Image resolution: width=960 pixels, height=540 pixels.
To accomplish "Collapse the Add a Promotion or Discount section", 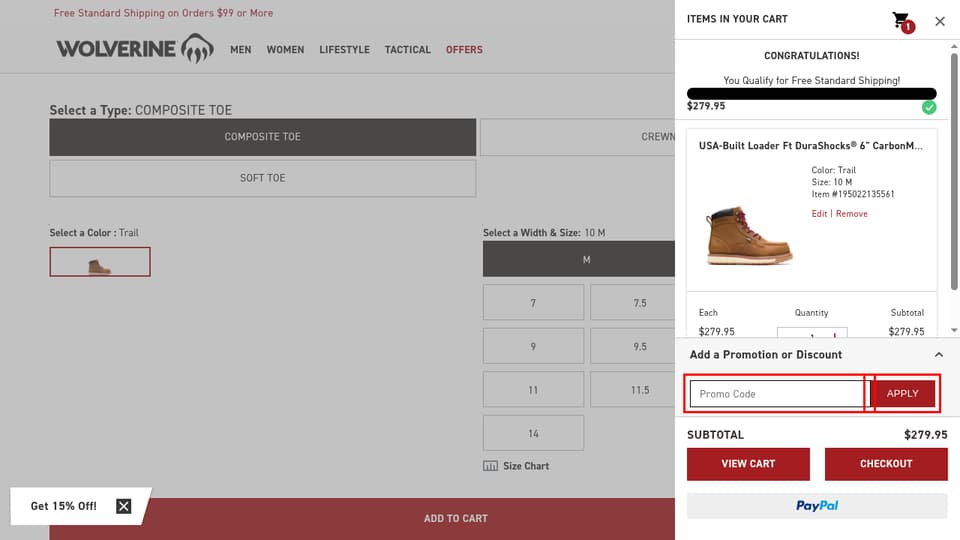I will (x=939, y=354).
